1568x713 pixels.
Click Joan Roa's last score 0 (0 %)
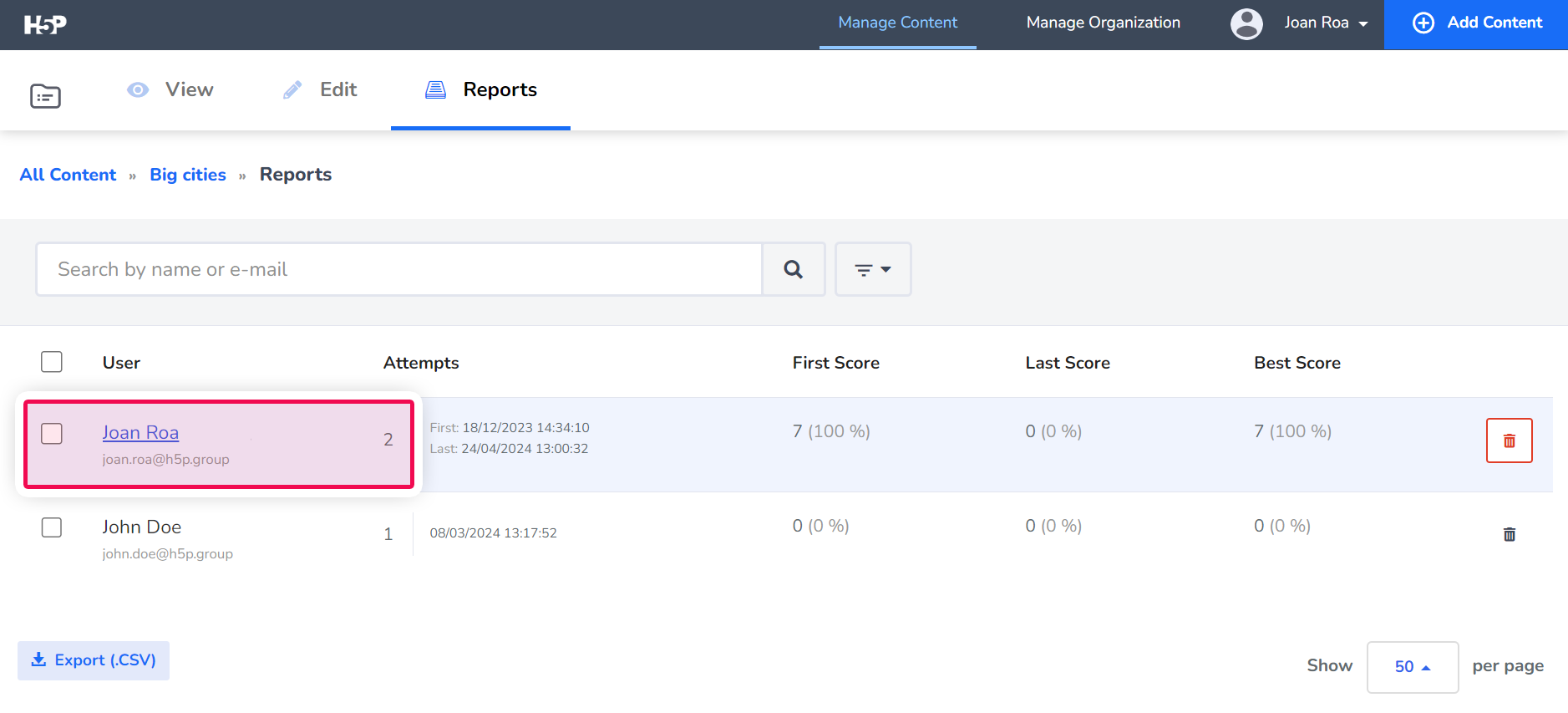pyautogui.click(x=1053, y=431)
